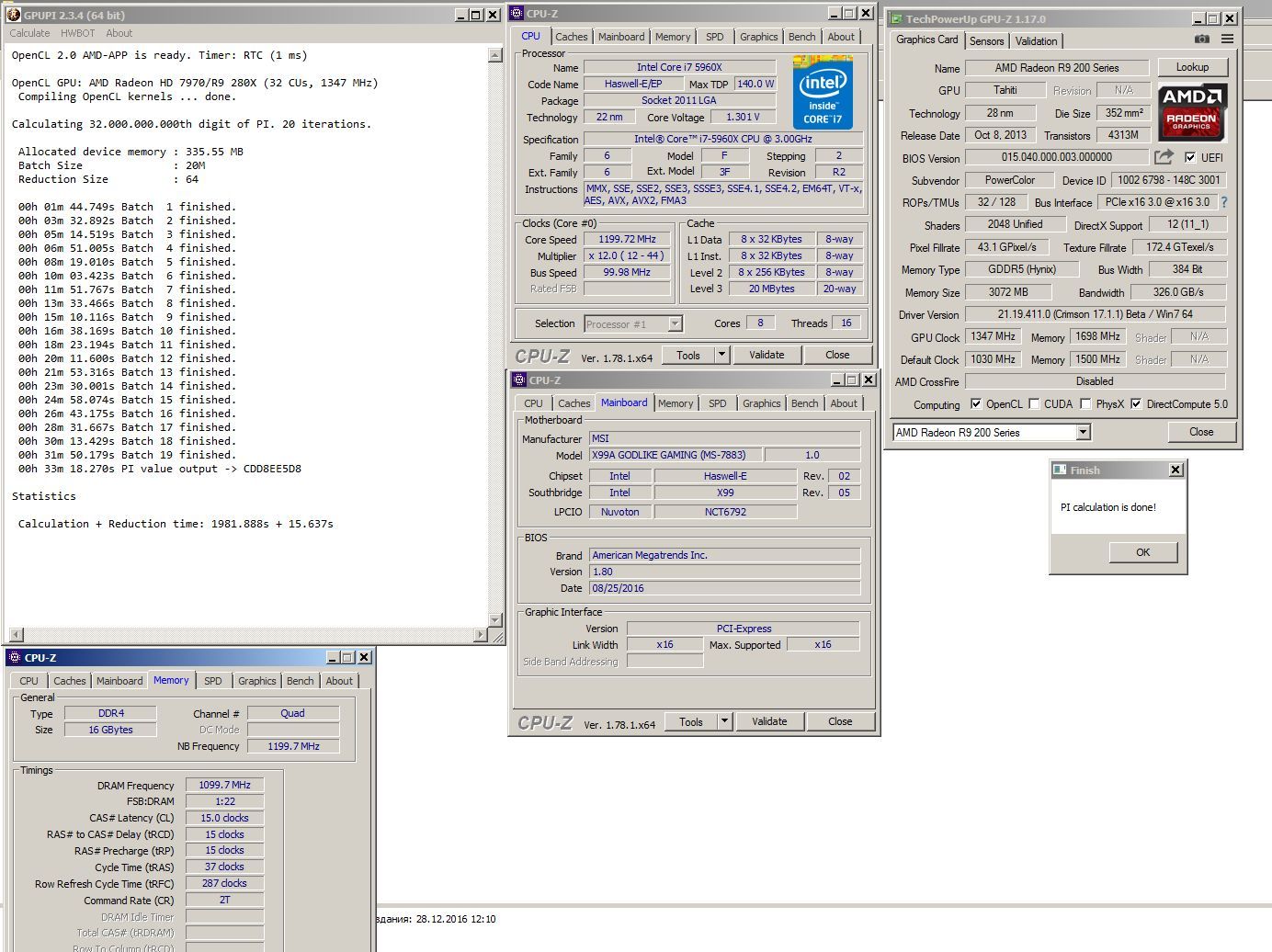The image size is (1272, 952).
Task: Click GPUPI horizontal scrollbar right arrow
Action: tap(481, 635)
